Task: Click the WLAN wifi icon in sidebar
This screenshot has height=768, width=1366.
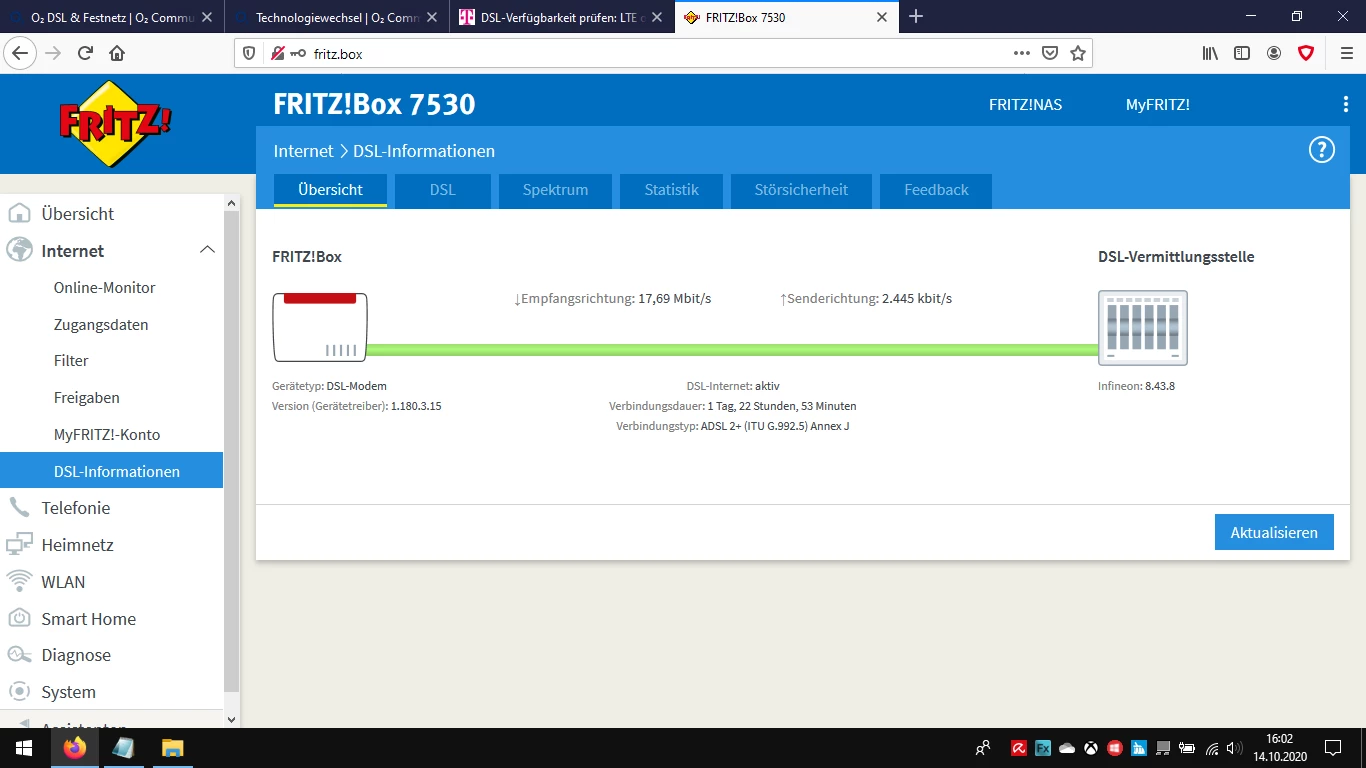Action: click(19, 582)
